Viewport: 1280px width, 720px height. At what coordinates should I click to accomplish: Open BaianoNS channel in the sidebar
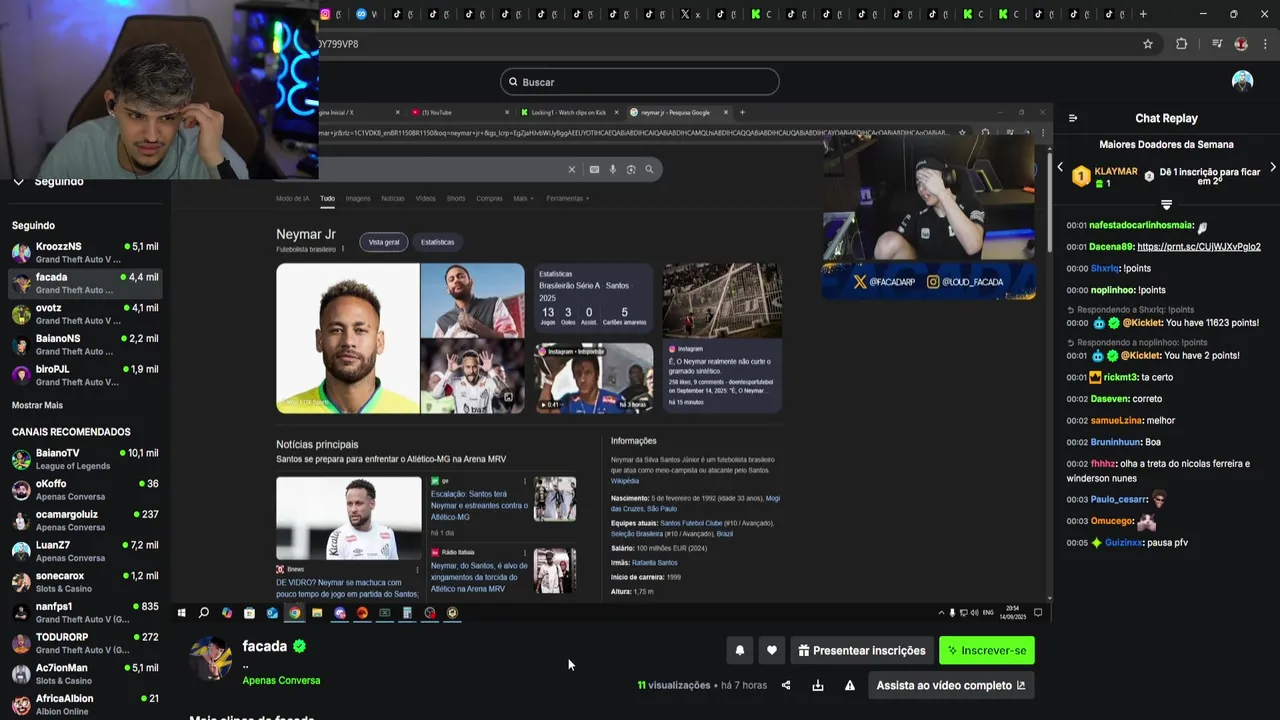coord(85,345)
